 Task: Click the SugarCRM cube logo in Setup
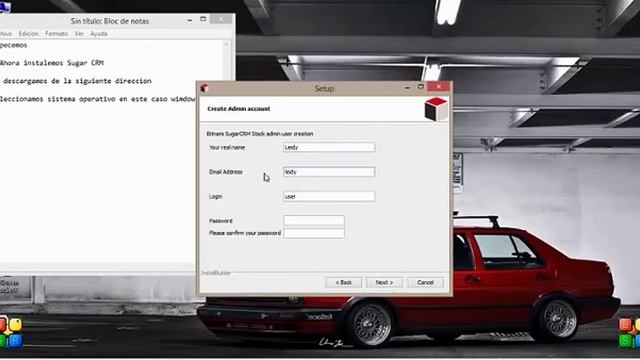(436, 109)
